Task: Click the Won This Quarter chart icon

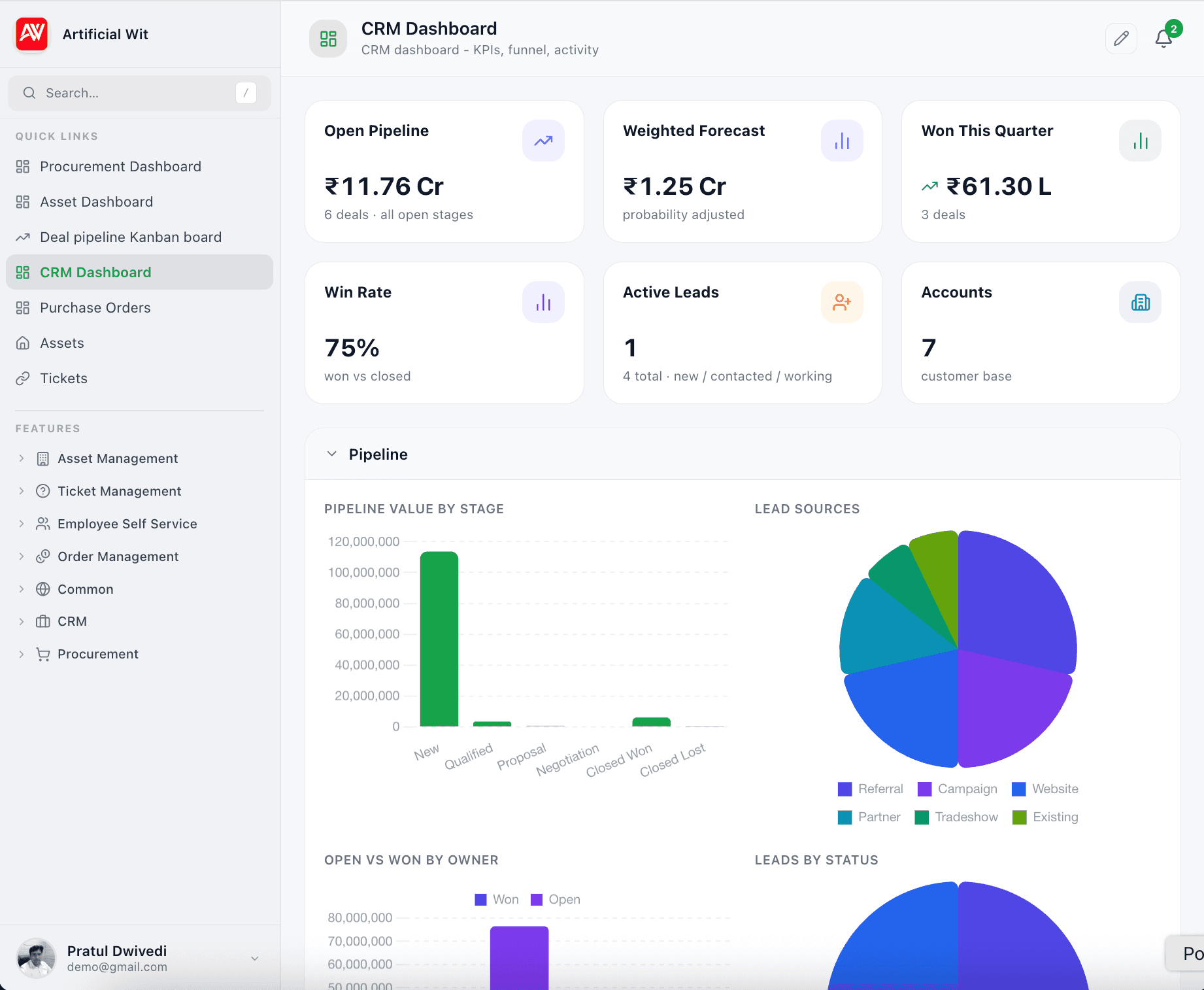Action: [x=1140, y=141]
